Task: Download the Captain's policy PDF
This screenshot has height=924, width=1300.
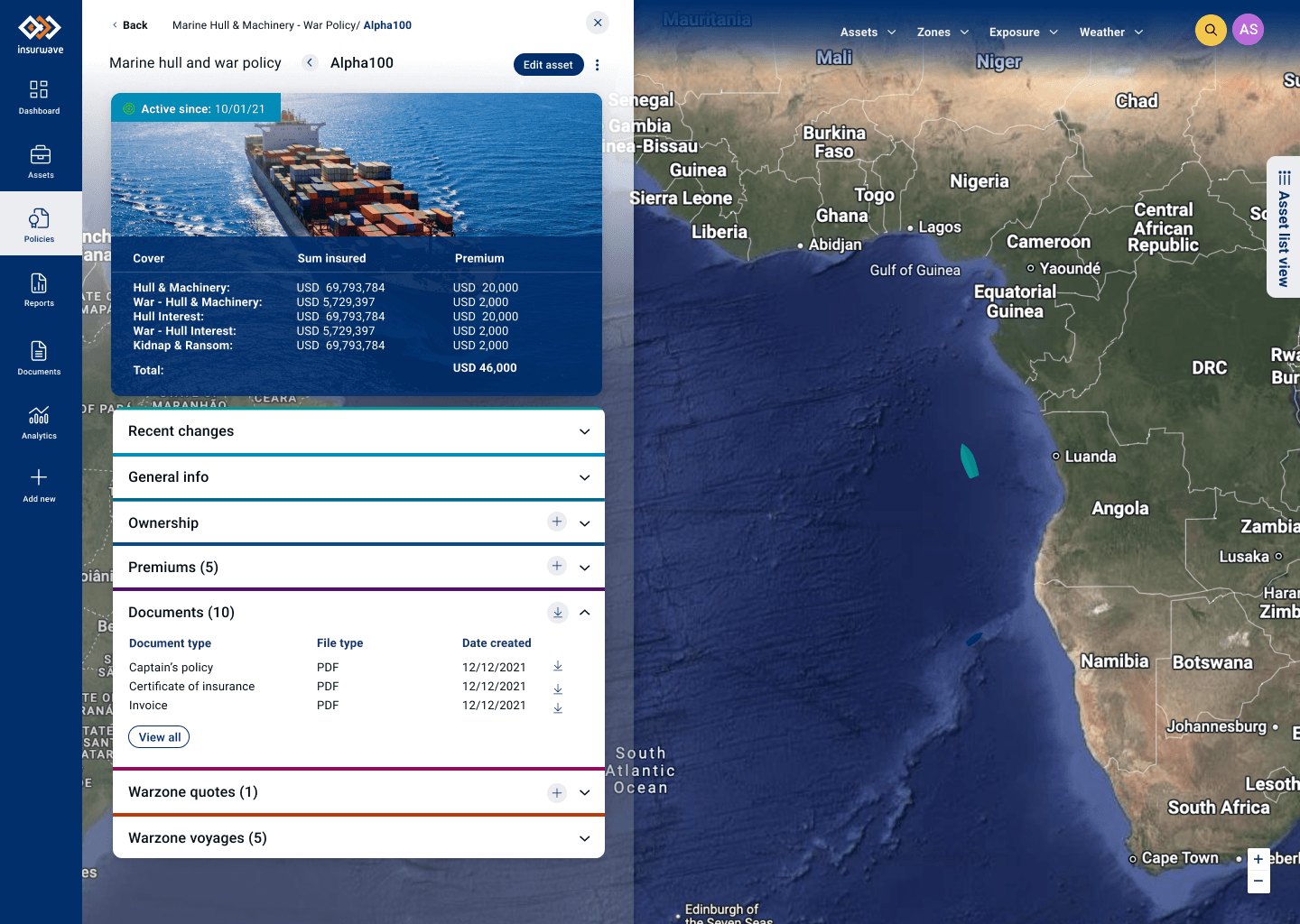Action: click(x=558, y=666)
